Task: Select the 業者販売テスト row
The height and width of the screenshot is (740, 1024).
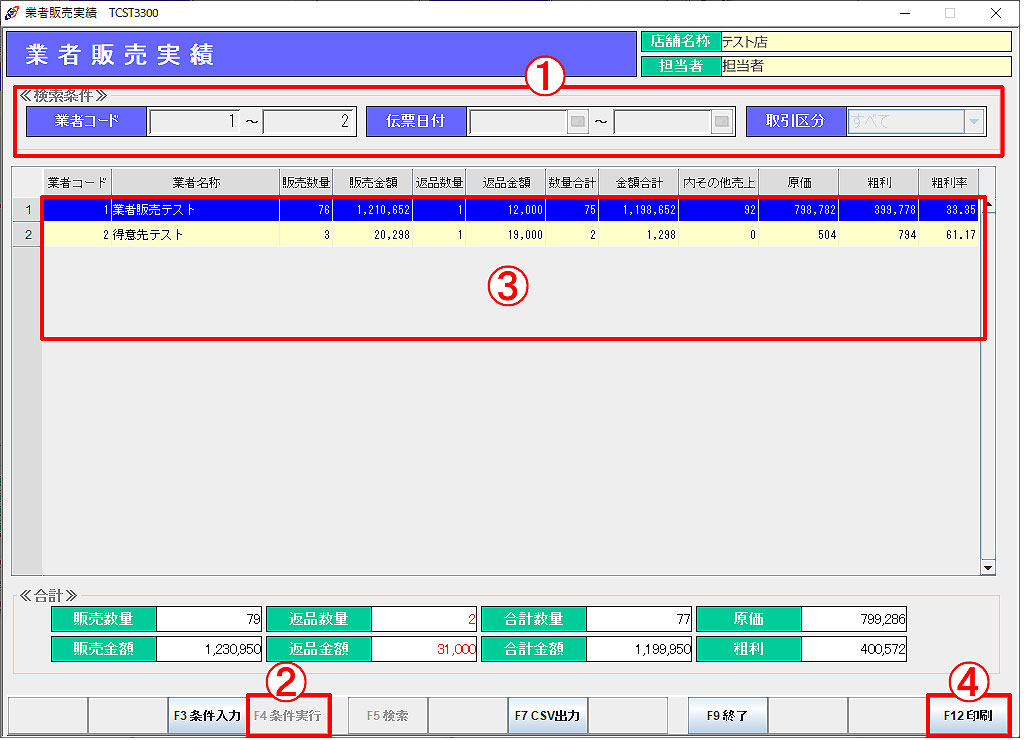Action: click(x=195, y=210)
